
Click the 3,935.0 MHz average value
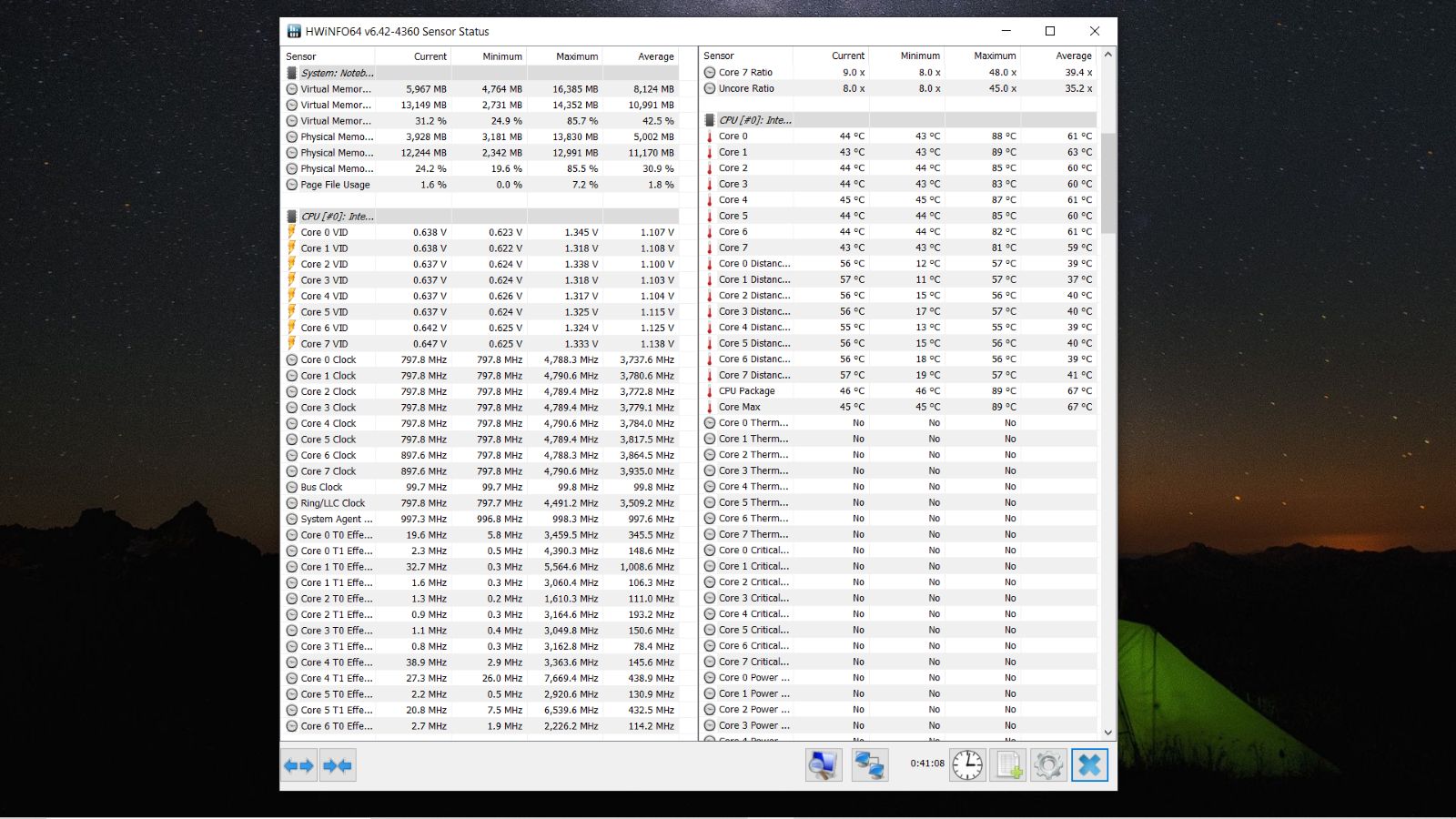pyautogui.click(x=647, y=471)
